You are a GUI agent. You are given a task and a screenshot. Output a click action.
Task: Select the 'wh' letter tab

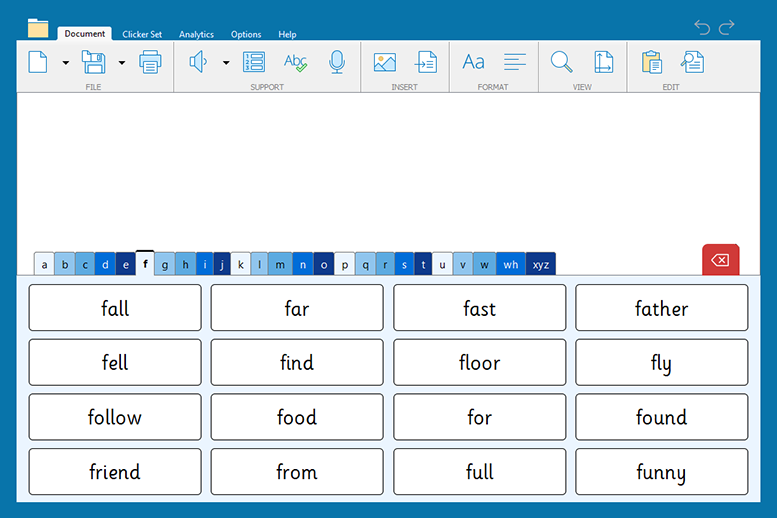pos(511,264)
